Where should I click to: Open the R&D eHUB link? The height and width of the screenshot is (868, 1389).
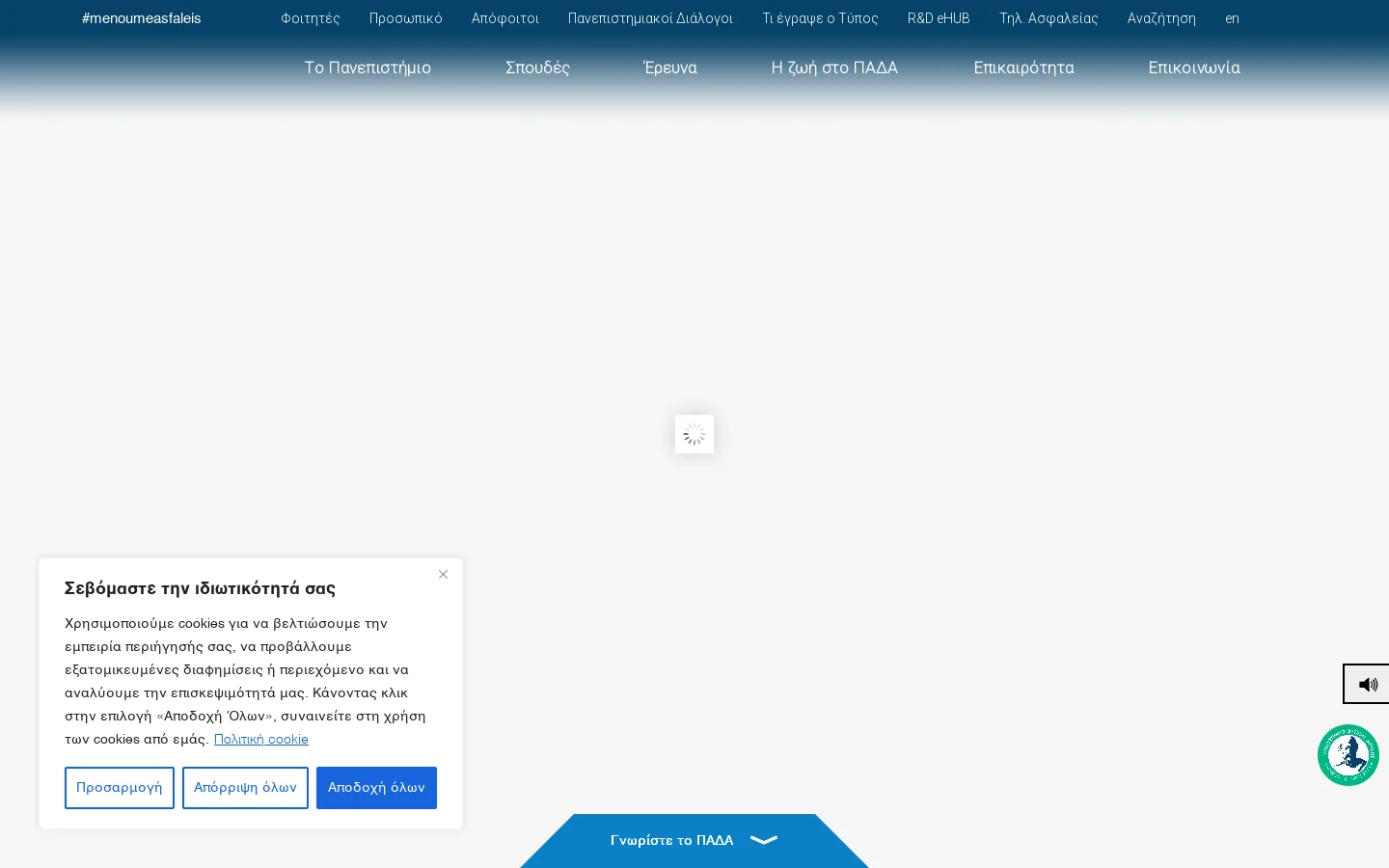939,18
